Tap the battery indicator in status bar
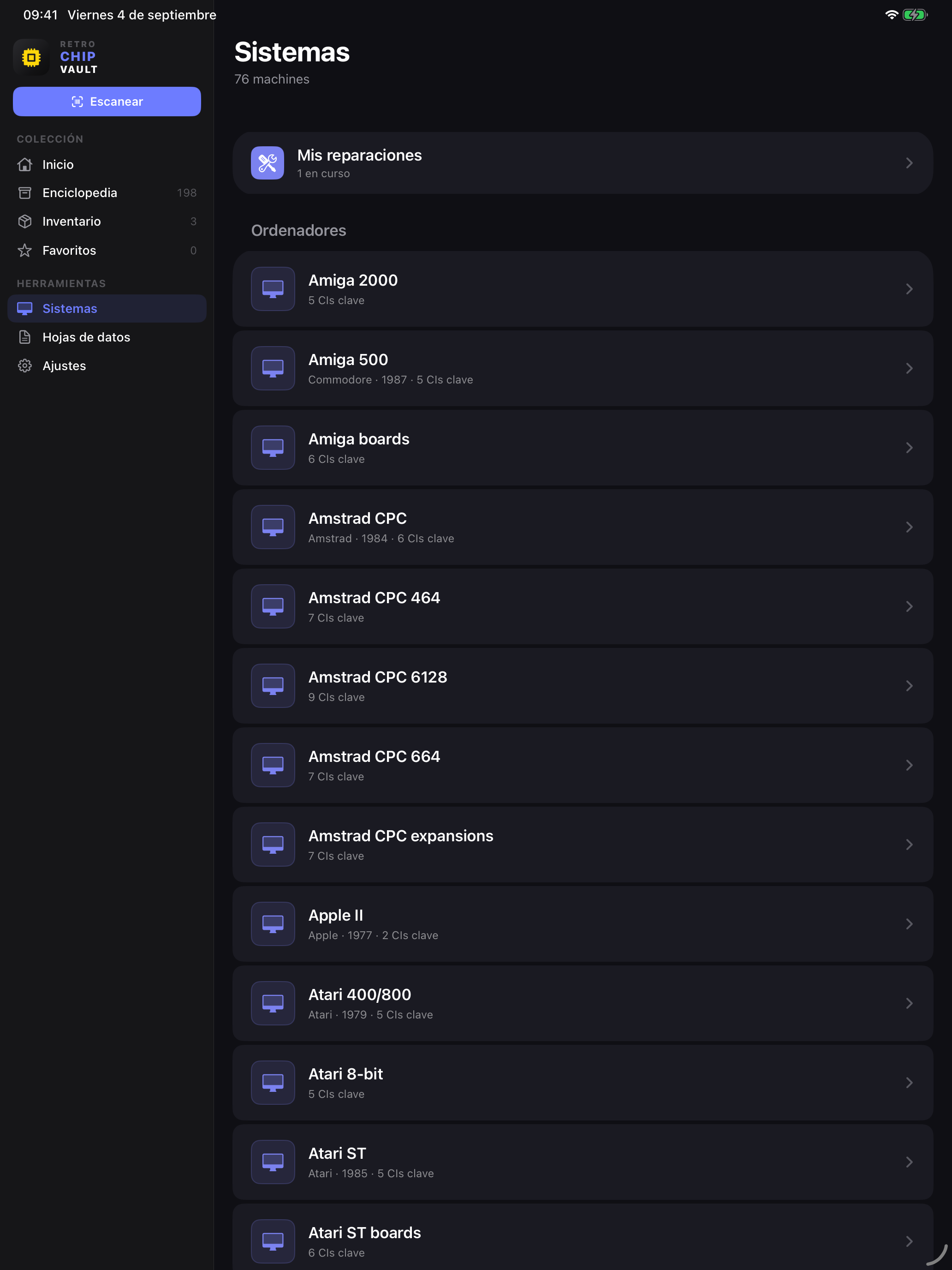The width and height of the screenshot is (952, 1270). pyautogui.click(x=915, y=15)
